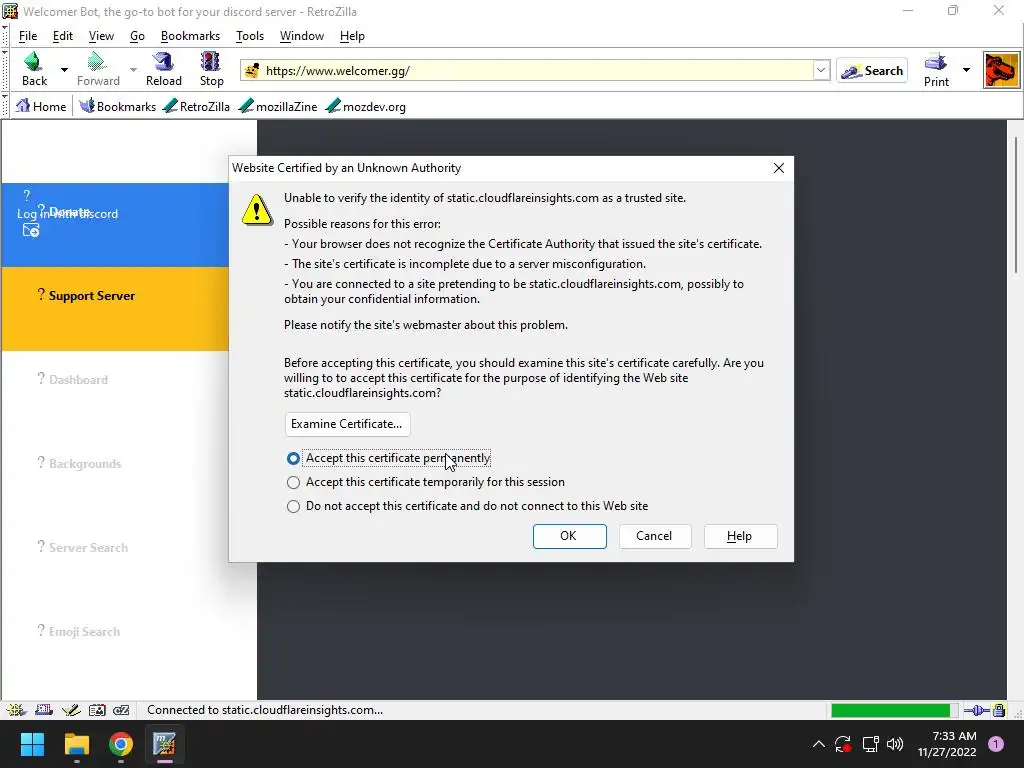
Task: Show hidden system tray icons
Action: pos(818,744)
